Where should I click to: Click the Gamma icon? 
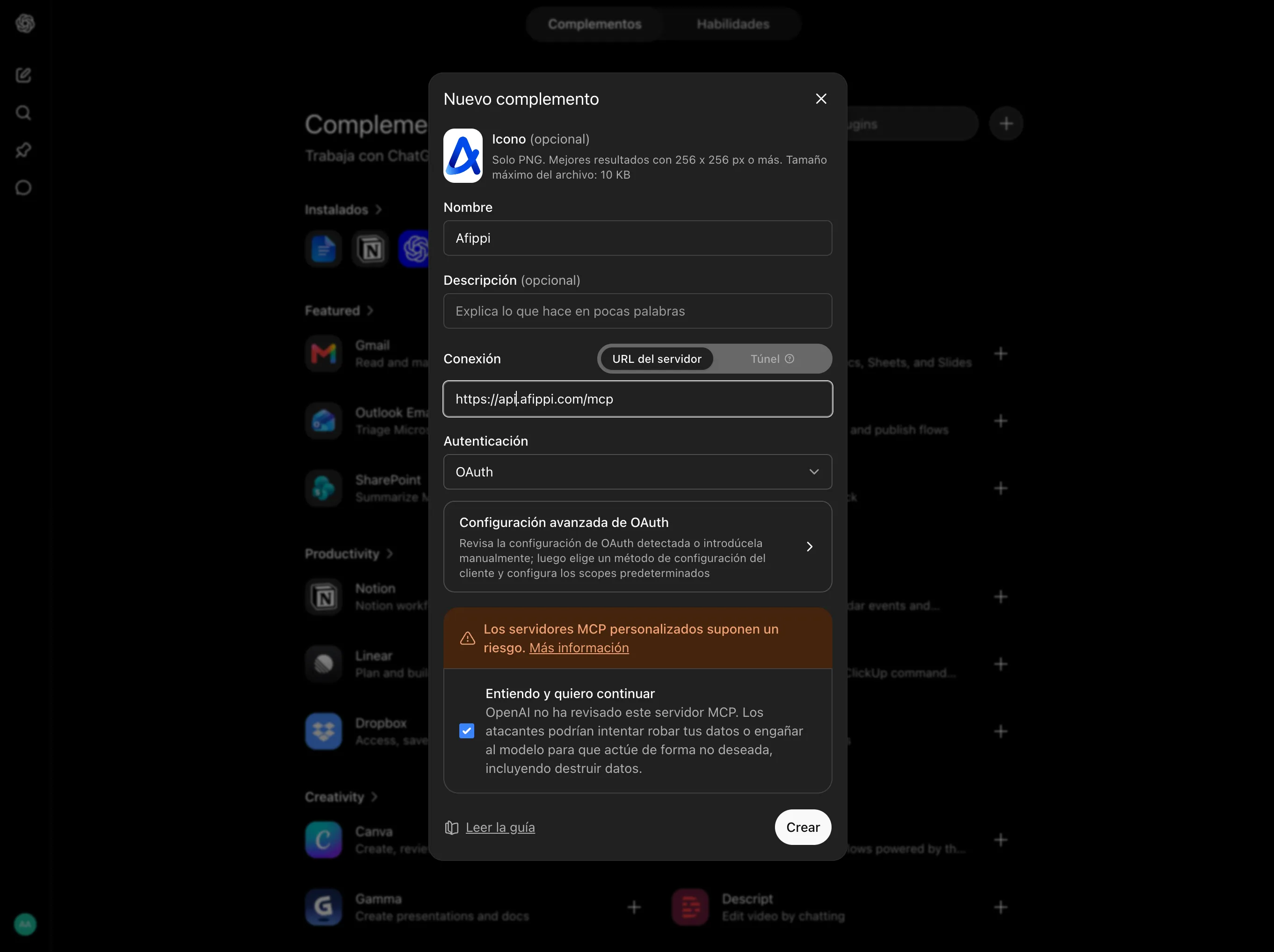pos(324,907)
